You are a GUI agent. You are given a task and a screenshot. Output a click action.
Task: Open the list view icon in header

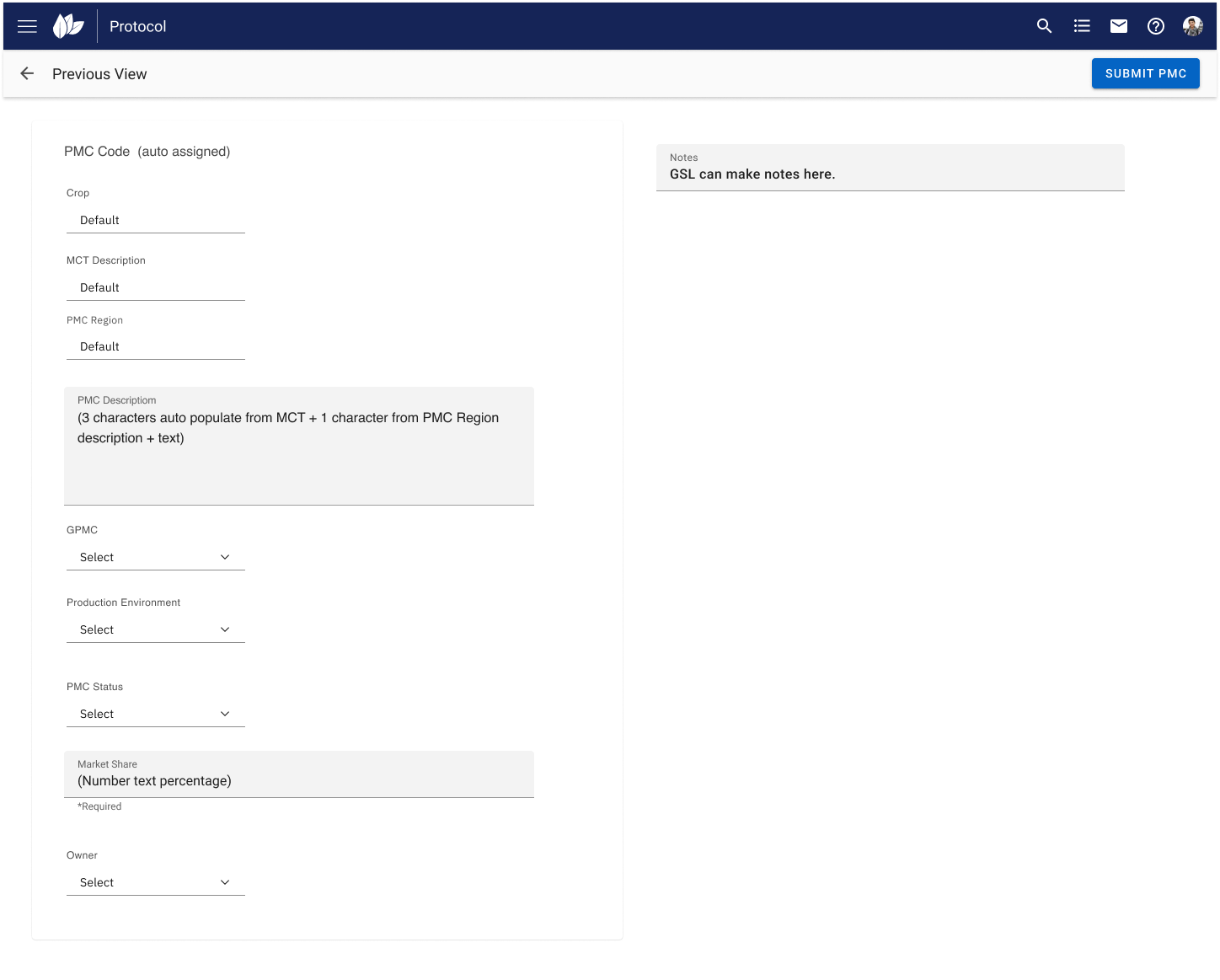1082,26
